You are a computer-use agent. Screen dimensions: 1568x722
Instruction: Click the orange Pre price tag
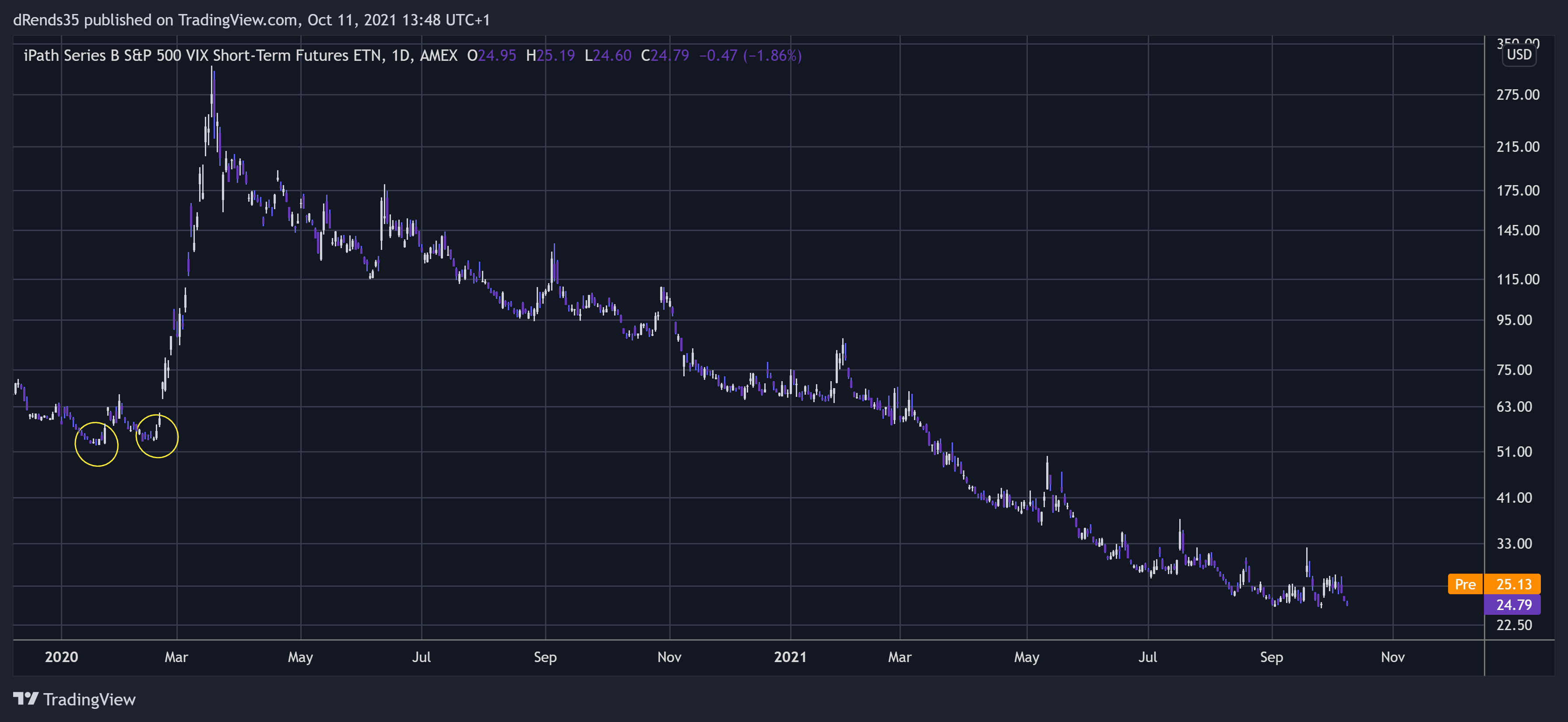click(x=1465, y=584)
